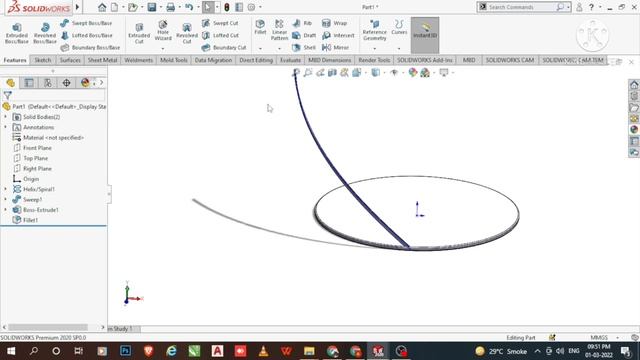Switch to the Evaluate ribbon tab
This screenshot has height=360, width=640.
pos(290,60)
